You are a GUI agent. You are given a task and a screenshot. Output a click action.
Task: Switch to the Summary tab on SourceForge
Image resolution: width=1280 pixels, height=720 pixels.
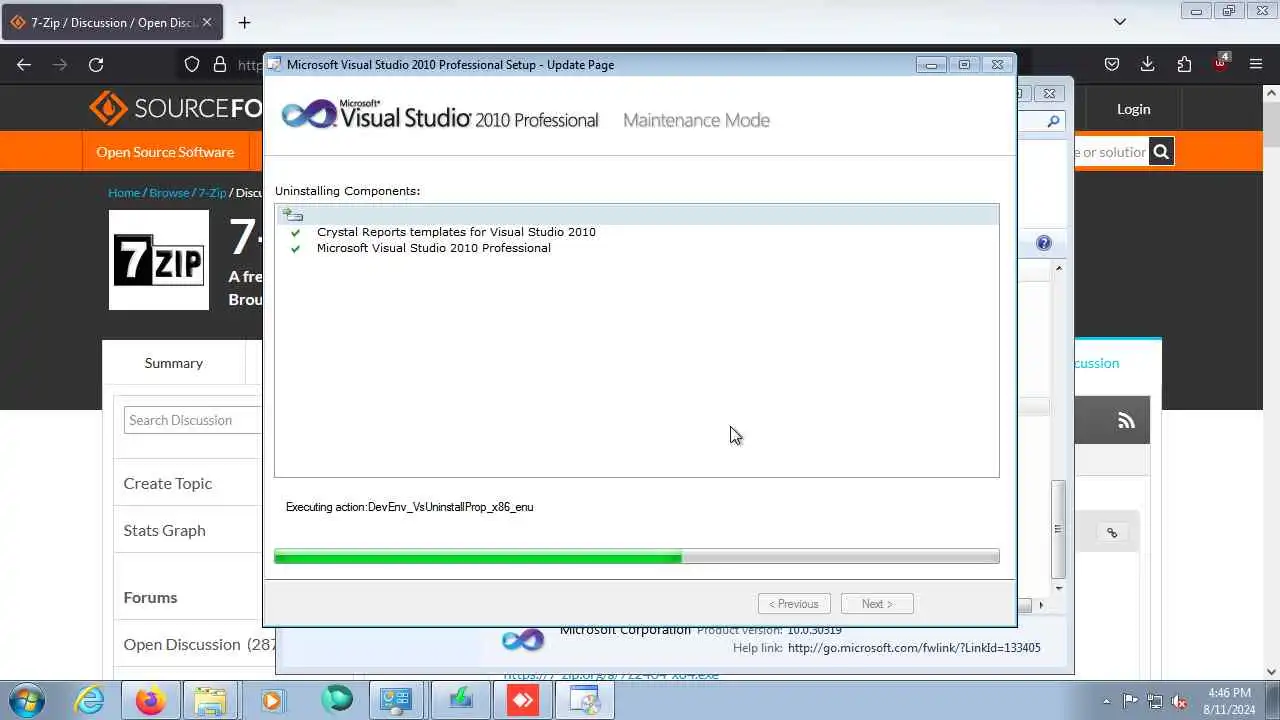click(x=173, y=363)
